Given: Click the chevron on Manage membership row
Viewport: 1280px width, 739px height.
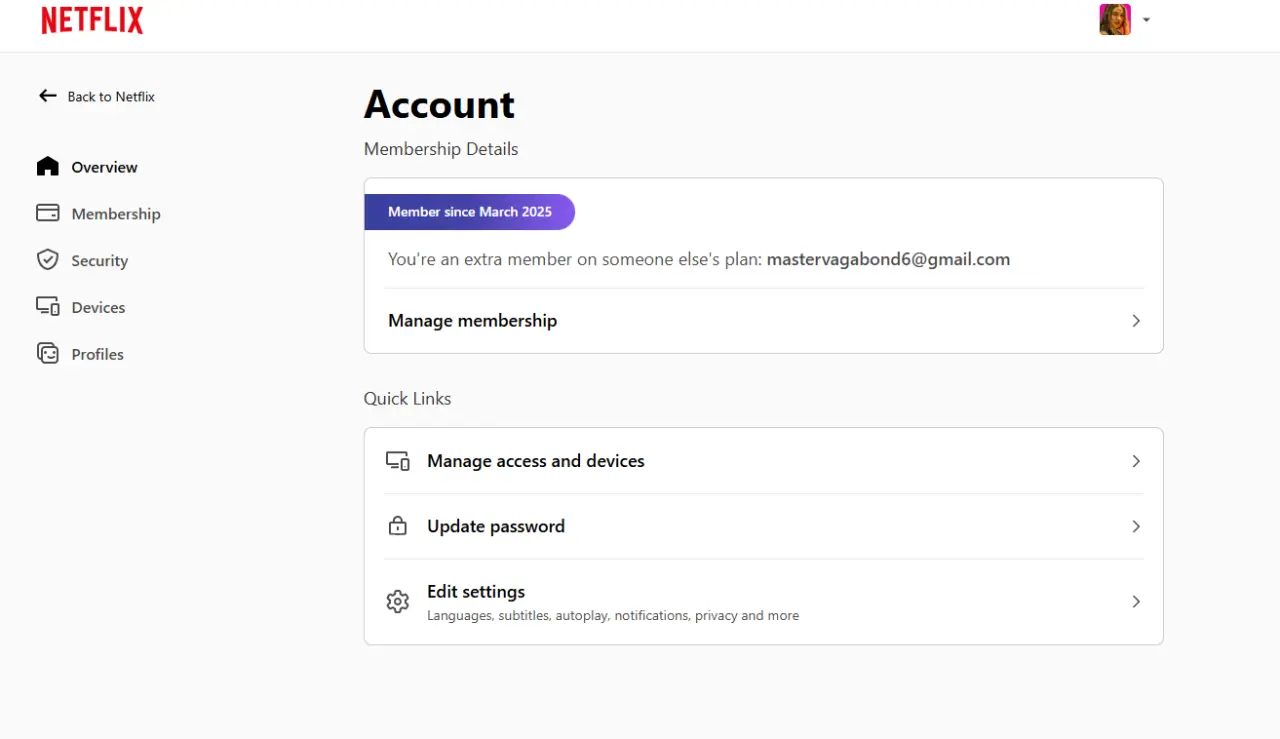Looking at the screenshot, I should tap(1136, 321).
